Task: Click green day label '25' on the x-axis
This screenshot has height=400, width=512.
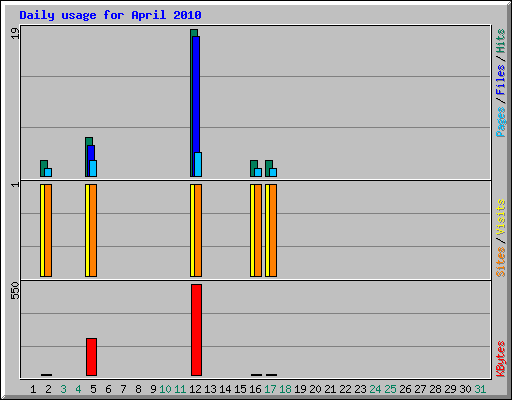Action: click(x=390, y=389)
